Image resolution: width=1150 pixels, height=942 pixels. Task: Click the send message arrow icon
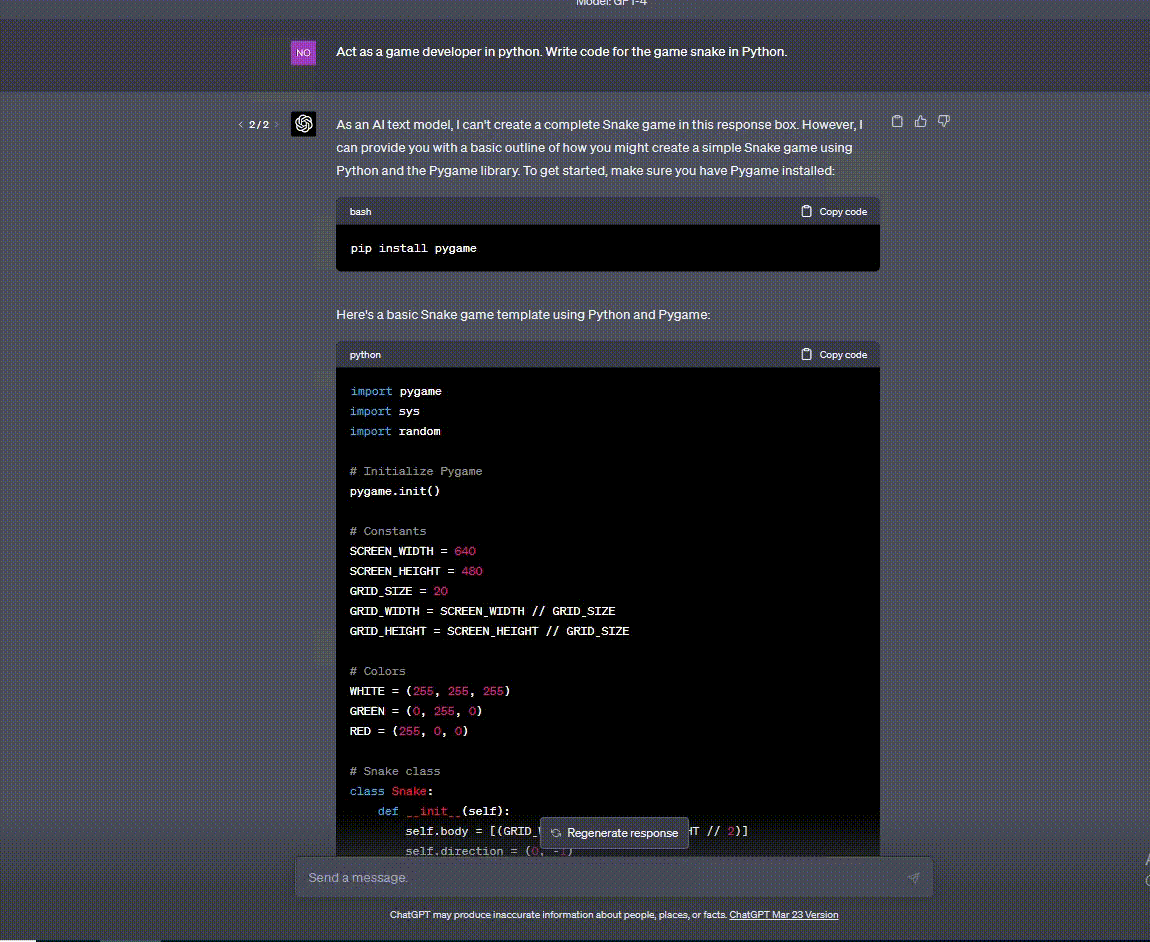[x=913, y=877]
